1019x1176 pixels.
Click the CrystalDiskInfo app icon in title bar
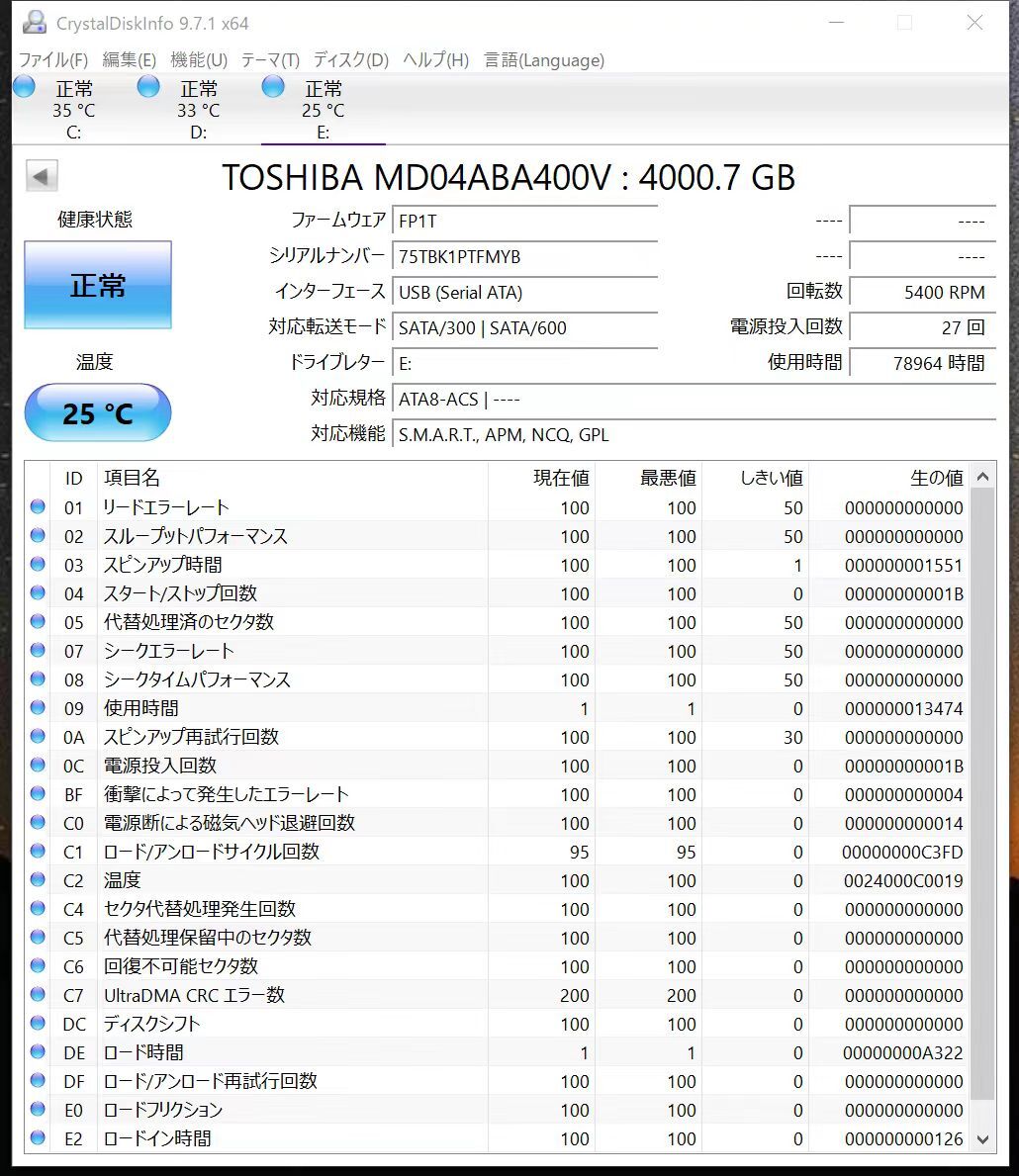(34, 23)
